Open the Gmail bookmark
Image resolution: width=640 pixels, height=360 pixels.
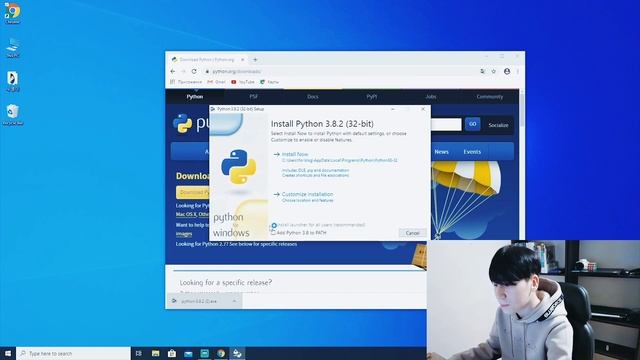(x=216, y=82)
